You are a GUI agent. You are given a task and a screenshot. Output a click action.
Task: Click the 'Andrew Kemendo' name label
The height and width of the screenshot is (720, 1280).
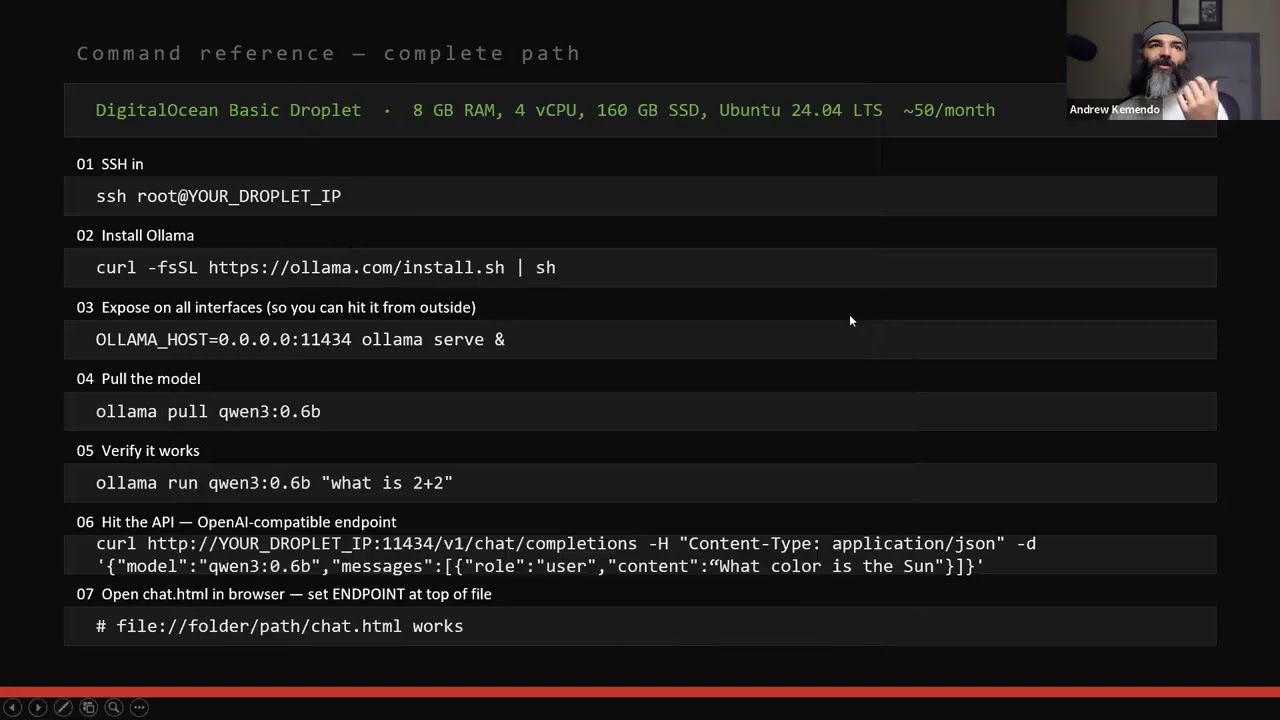pyautogui.click(x=1114, y=110)
